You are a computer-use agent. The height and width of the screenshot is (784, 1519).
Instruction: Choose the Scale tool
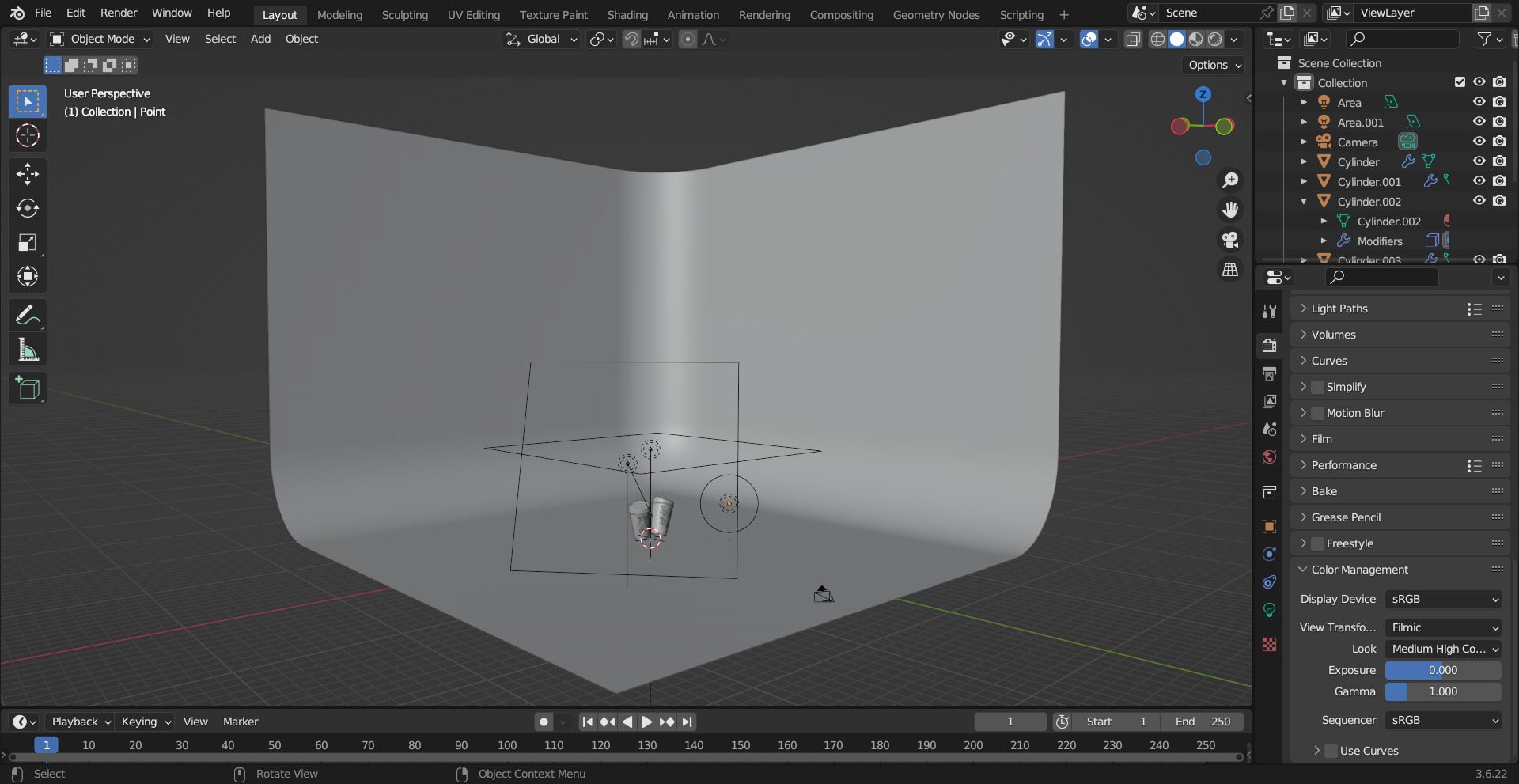click(x=28, y=242)
